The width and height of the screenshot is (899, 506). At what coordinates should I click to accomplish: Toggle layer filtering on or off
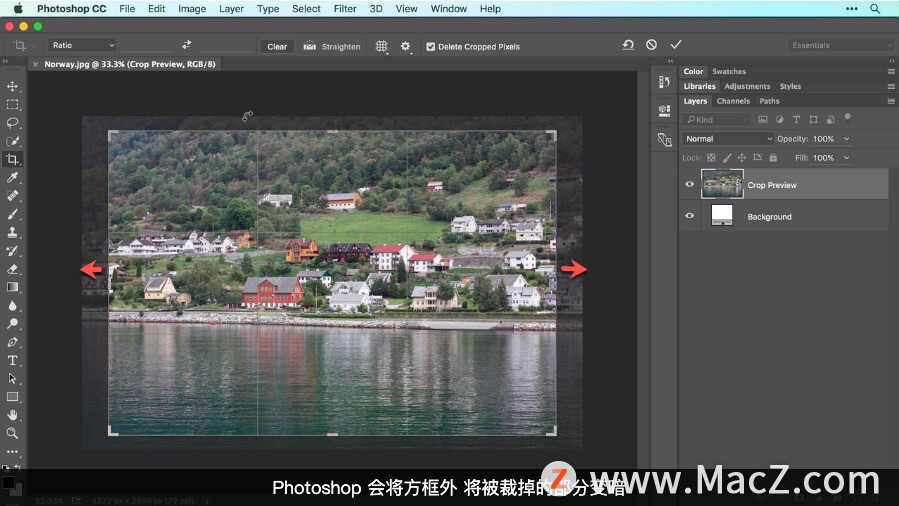(x=847, y=118)
